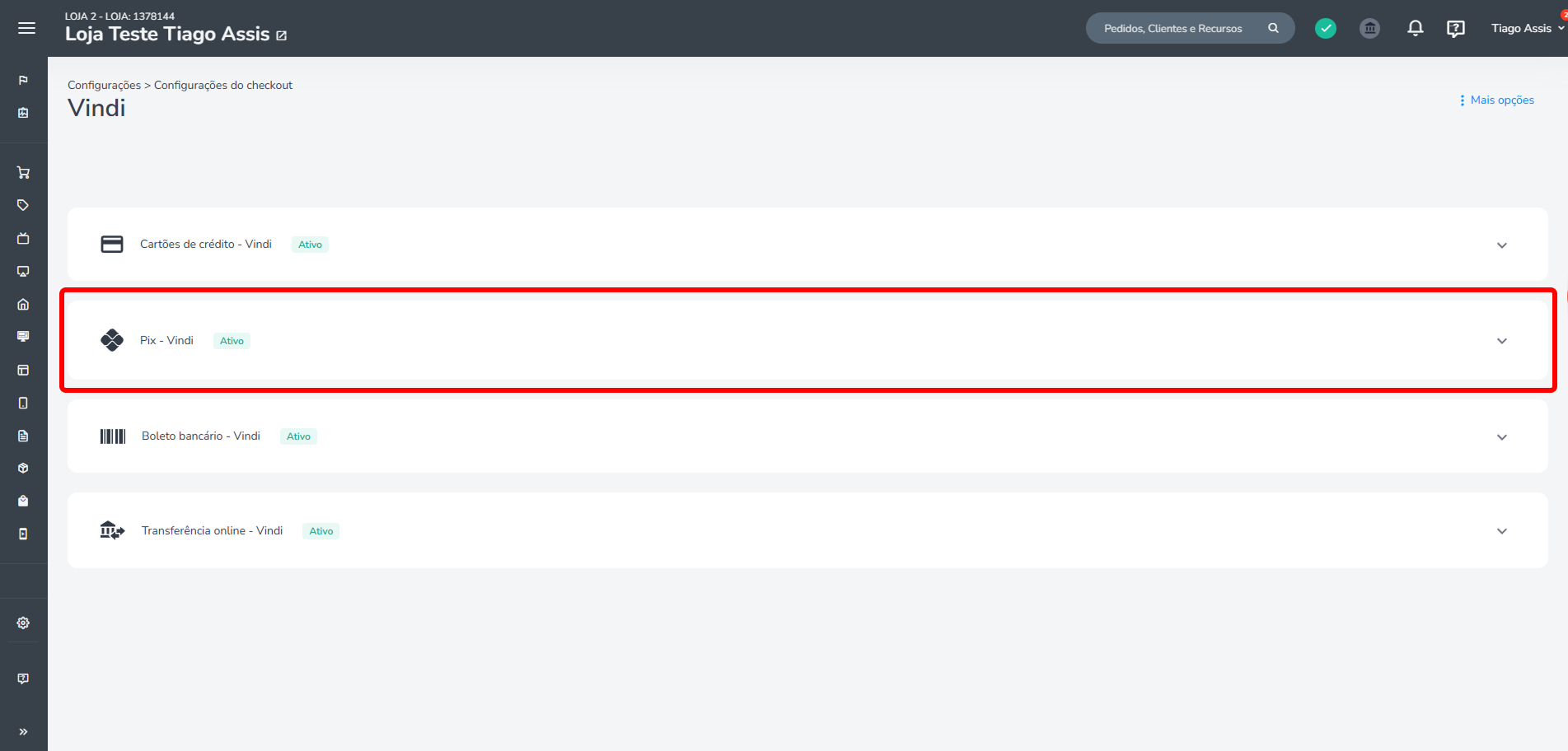Expand the Cartões de crédito - Vindi section
Image resolution: width=1568 pixels, height=751 pixels.
pyautogui.click(x=1501, y=245)
